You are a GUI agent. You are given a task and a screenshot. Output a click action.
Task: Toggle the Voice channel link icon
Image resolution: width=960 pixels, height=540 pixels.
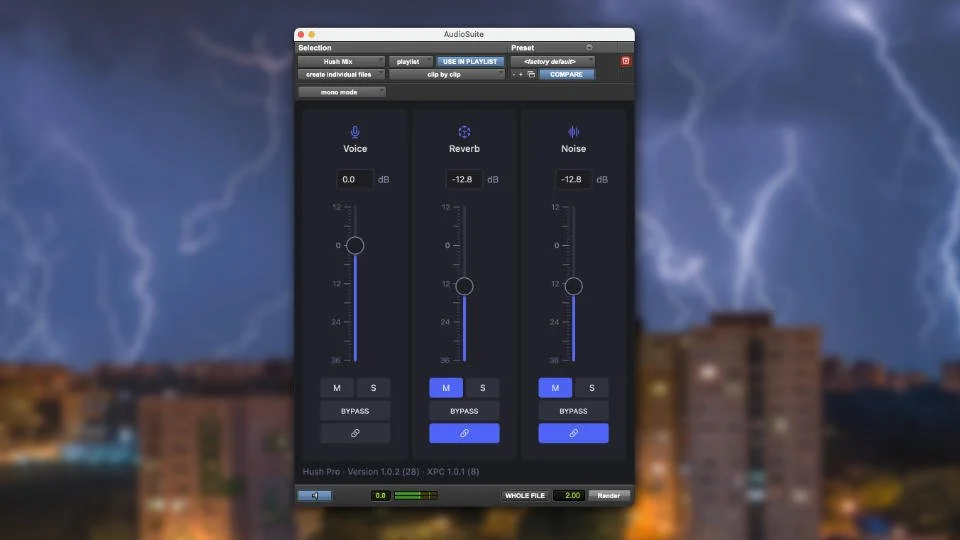click(355, 433)
